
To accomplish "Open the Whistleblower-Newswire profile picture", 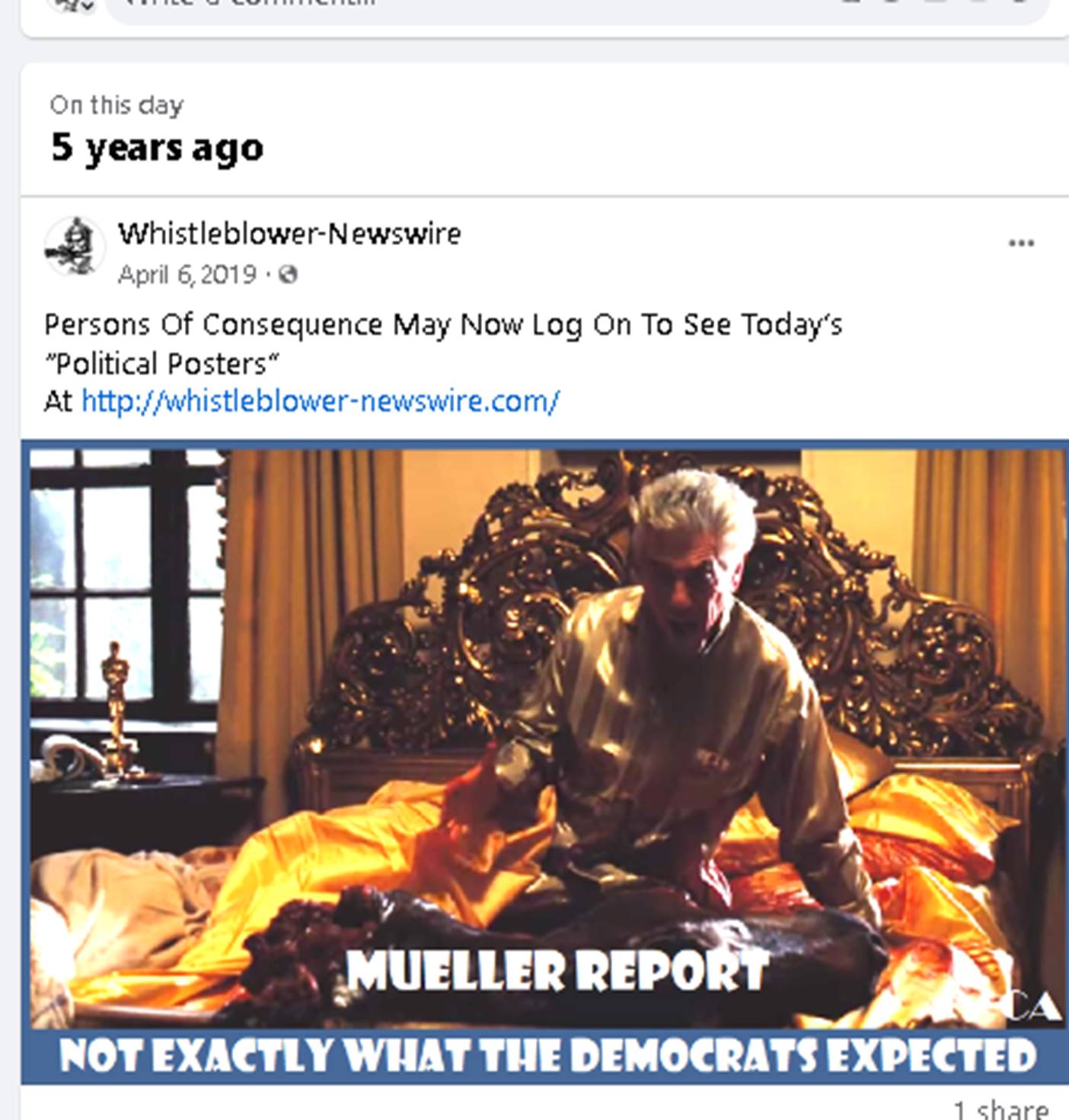I will (74, 247).
